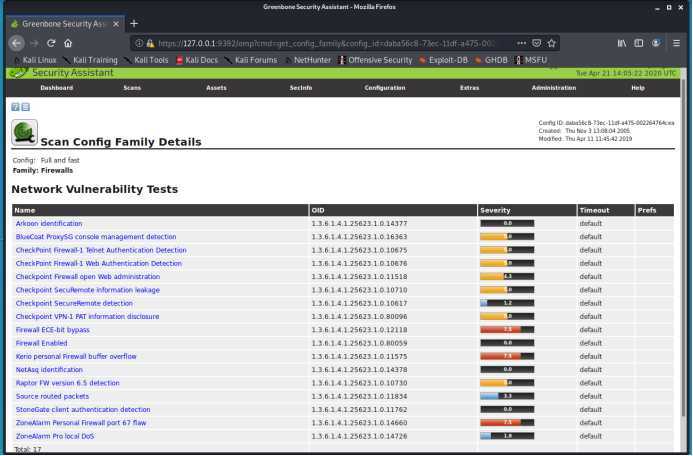This screenshot has width=693, height=456.
Task: Open Raptor FW version 6.5 detection link
Action: point(68,383)
